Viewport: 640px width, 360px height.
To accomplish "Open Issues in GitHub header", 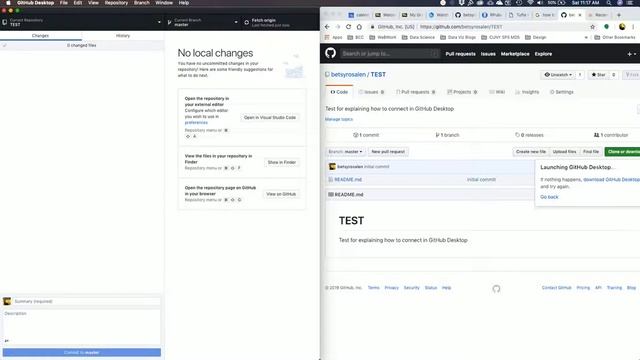I will coord(488,54).
